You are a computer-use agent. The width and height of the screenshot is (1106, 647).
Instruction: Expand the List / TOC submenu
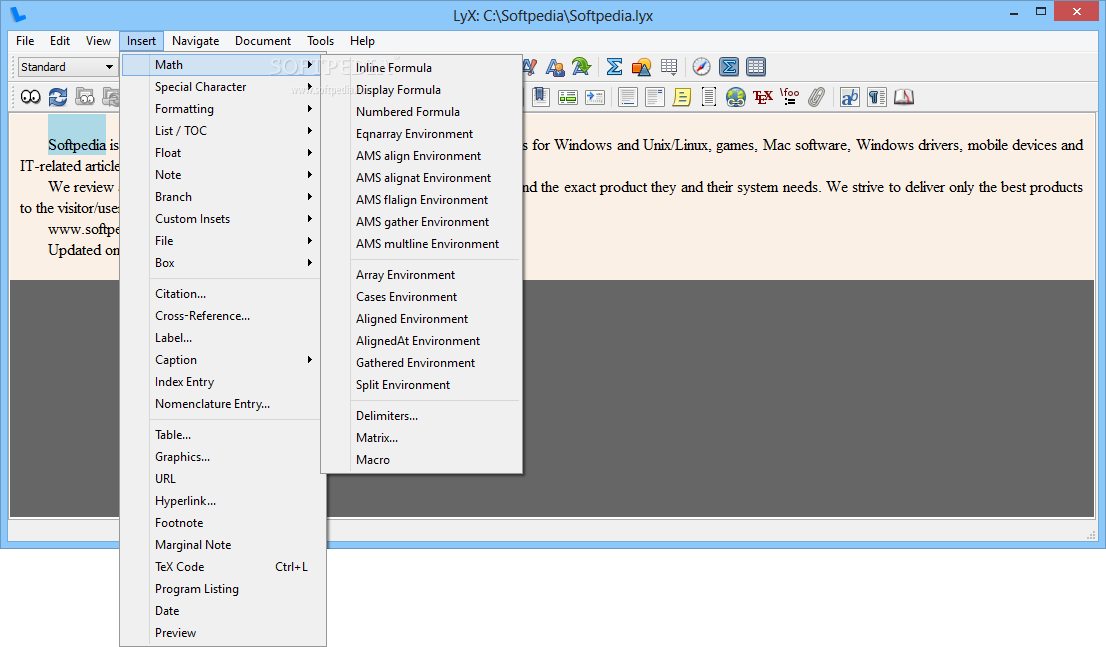click(x=221, y=131)
